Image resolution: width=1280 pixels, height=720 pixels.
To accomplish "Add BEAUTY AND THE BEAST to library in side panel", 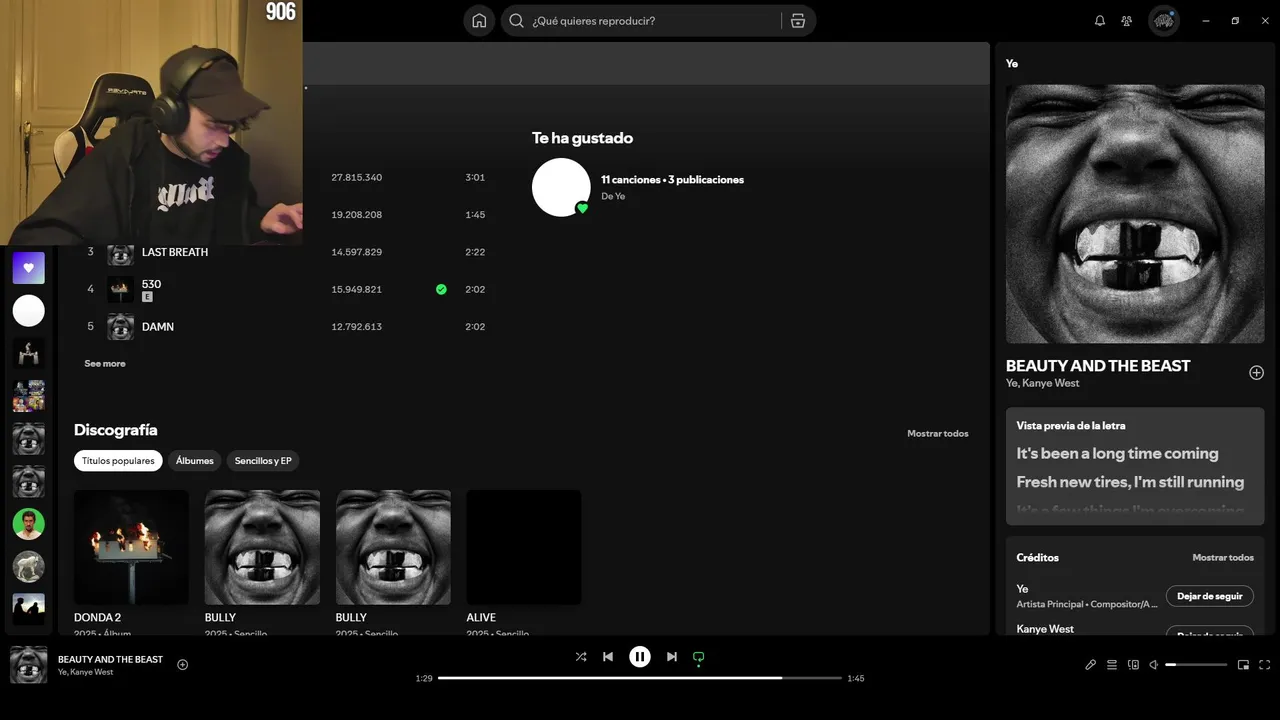I will pyautogui.click(x=1256, y=373).
